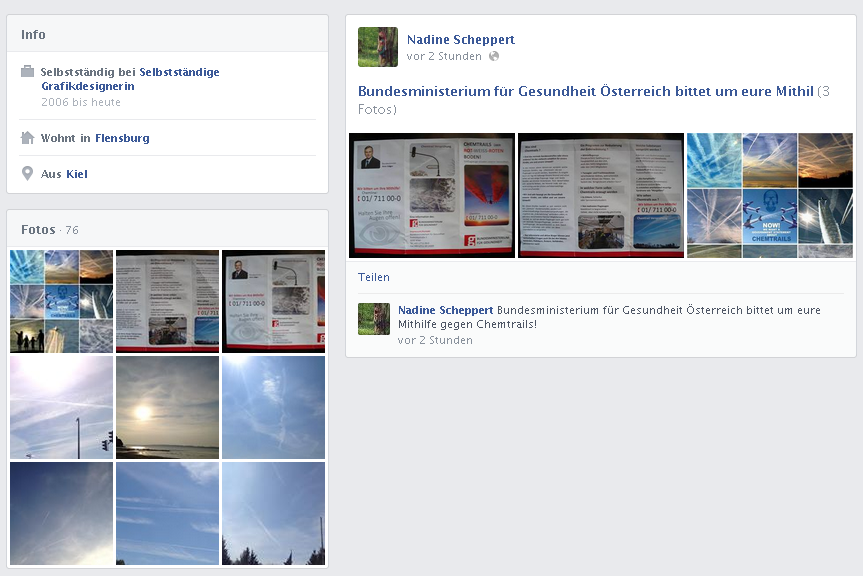Open the first post photo of brochure with portrait
The width and height of the screenshot is (863, 576).
point(432,195)
